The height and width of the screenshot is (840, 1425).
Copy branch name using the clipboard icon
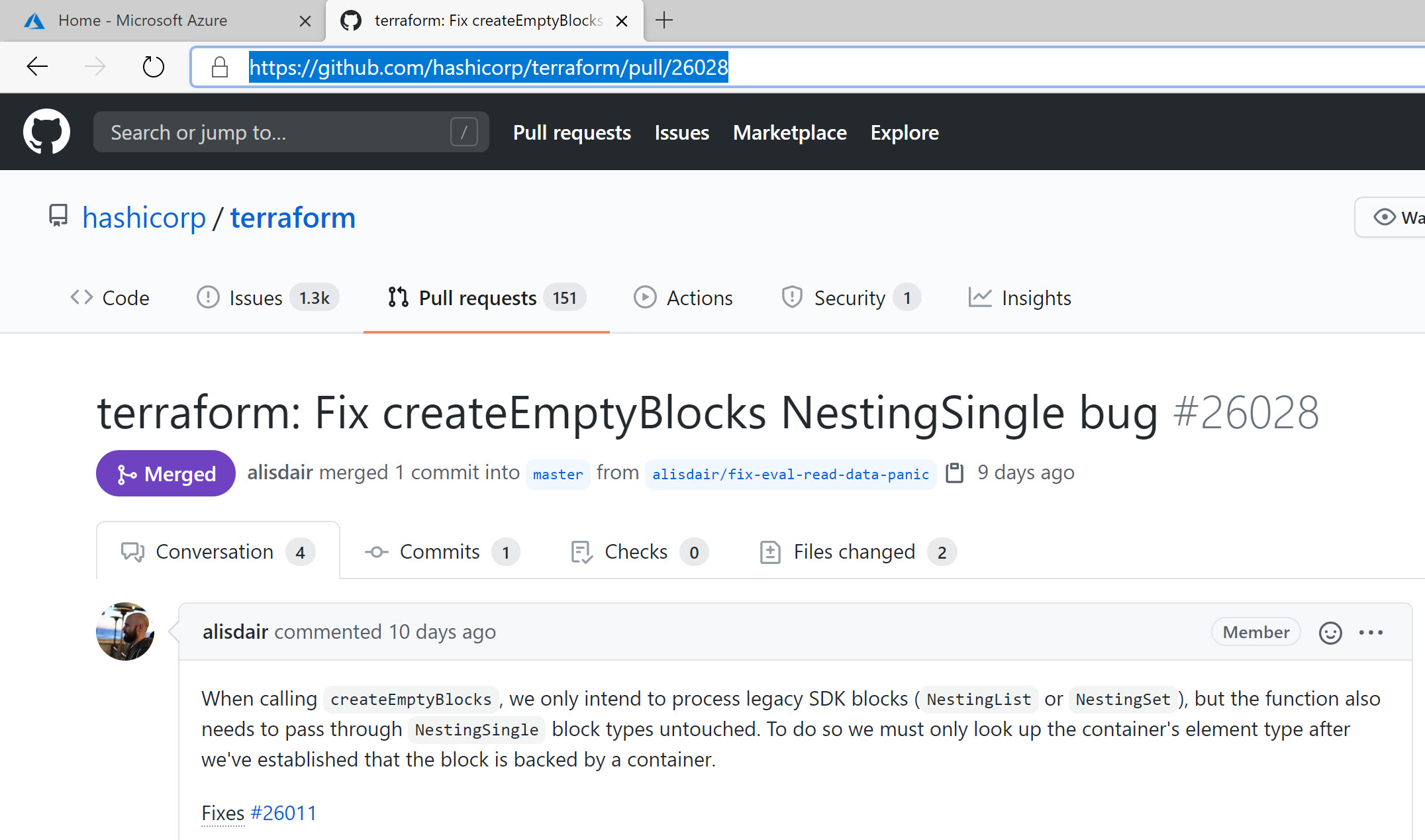coord(954,473)
